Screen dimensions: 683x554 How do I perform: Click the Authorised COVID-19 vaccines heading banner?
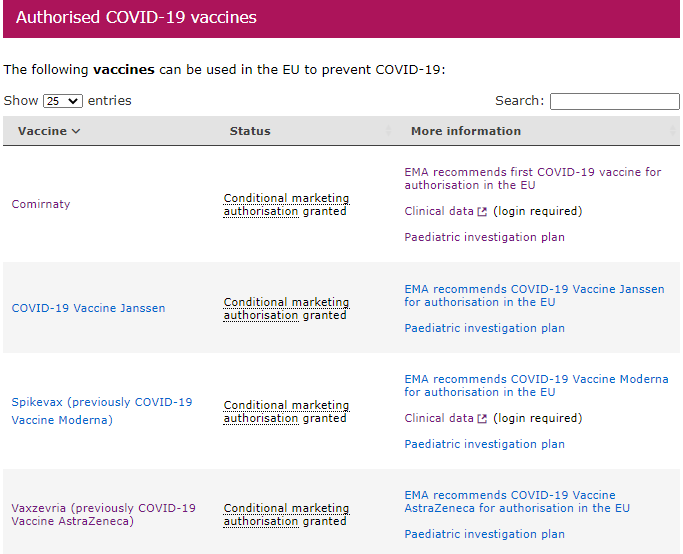(342, 18)
